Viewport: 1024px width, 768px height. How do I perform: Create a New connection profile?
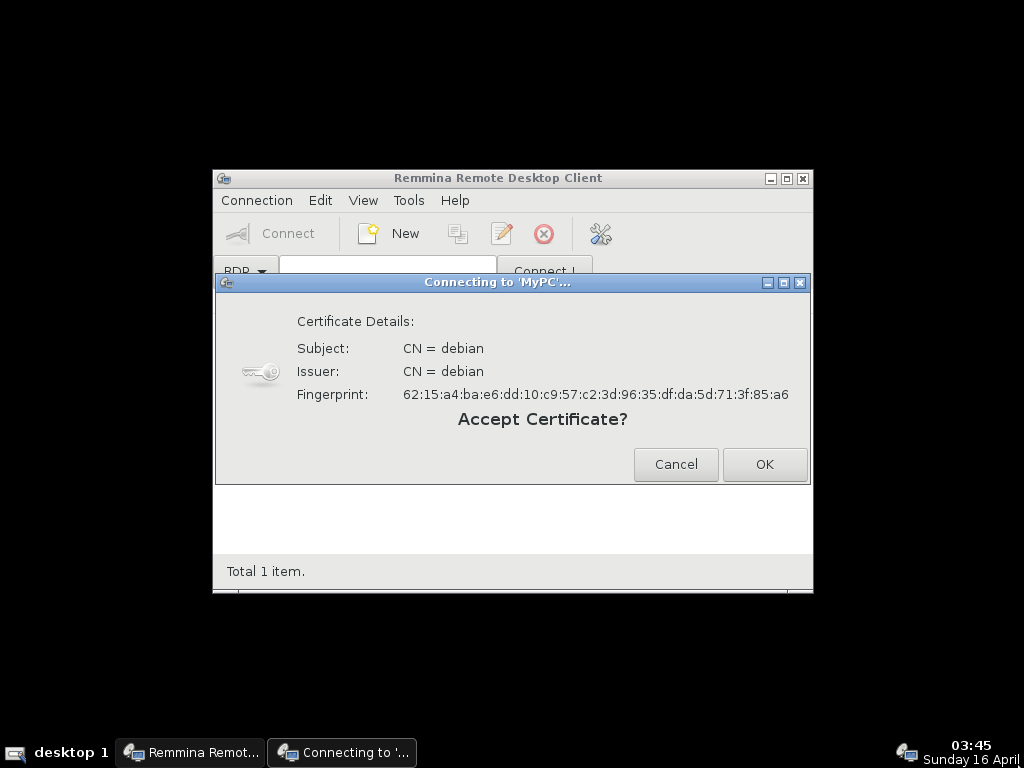[x=389, y=234]
